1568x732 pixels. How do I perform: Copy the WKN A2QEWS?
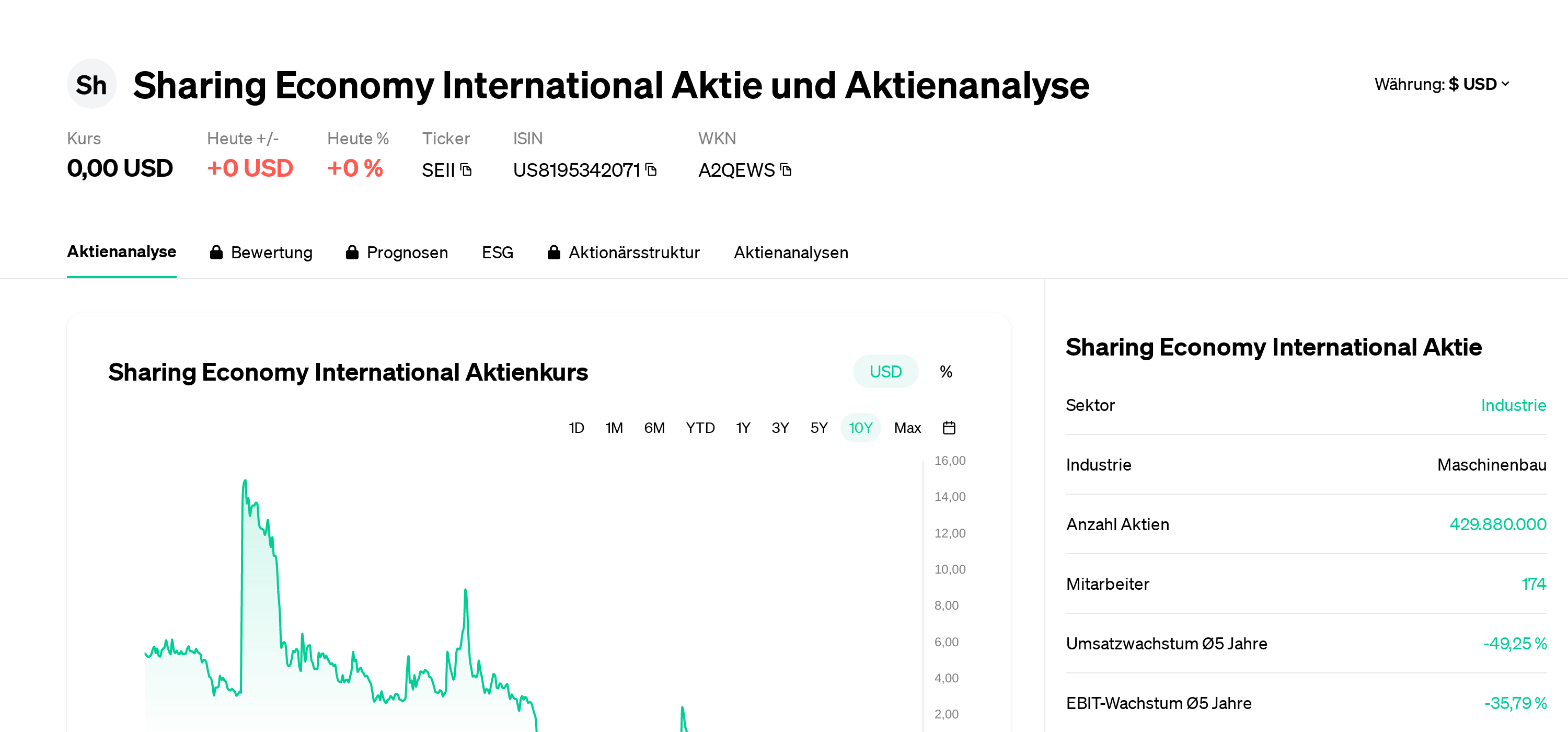coord(786,169)
